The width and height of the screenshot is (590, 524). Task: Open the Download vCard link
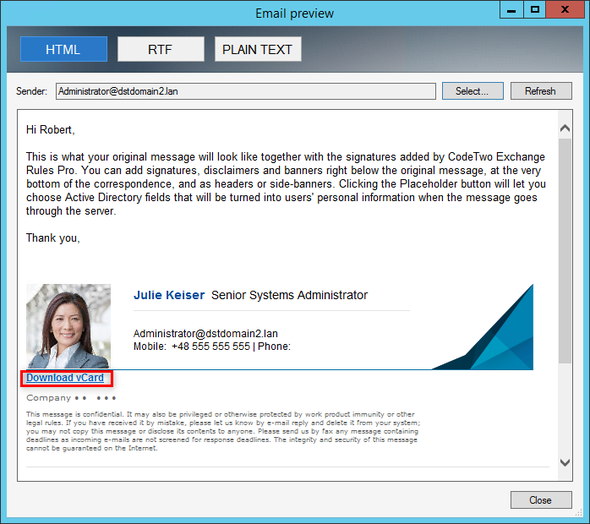click(65, 378)
